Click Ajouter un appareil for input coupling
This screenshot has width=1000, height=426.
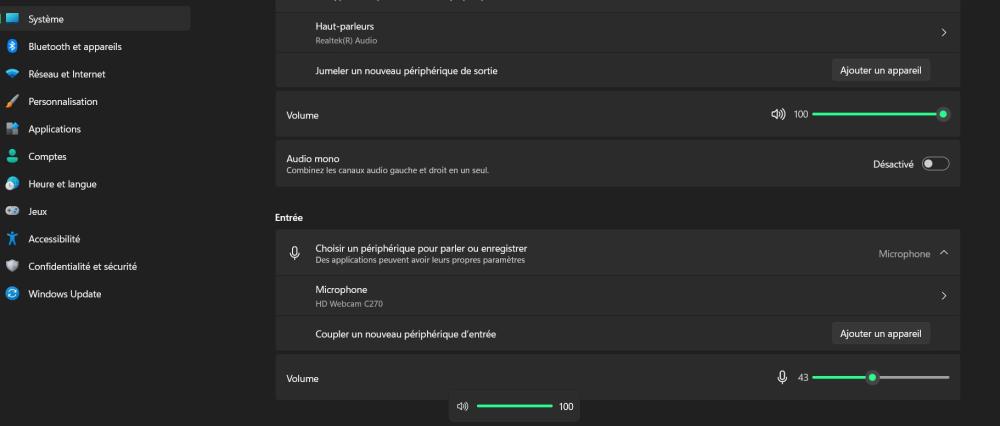coord(881,333)
